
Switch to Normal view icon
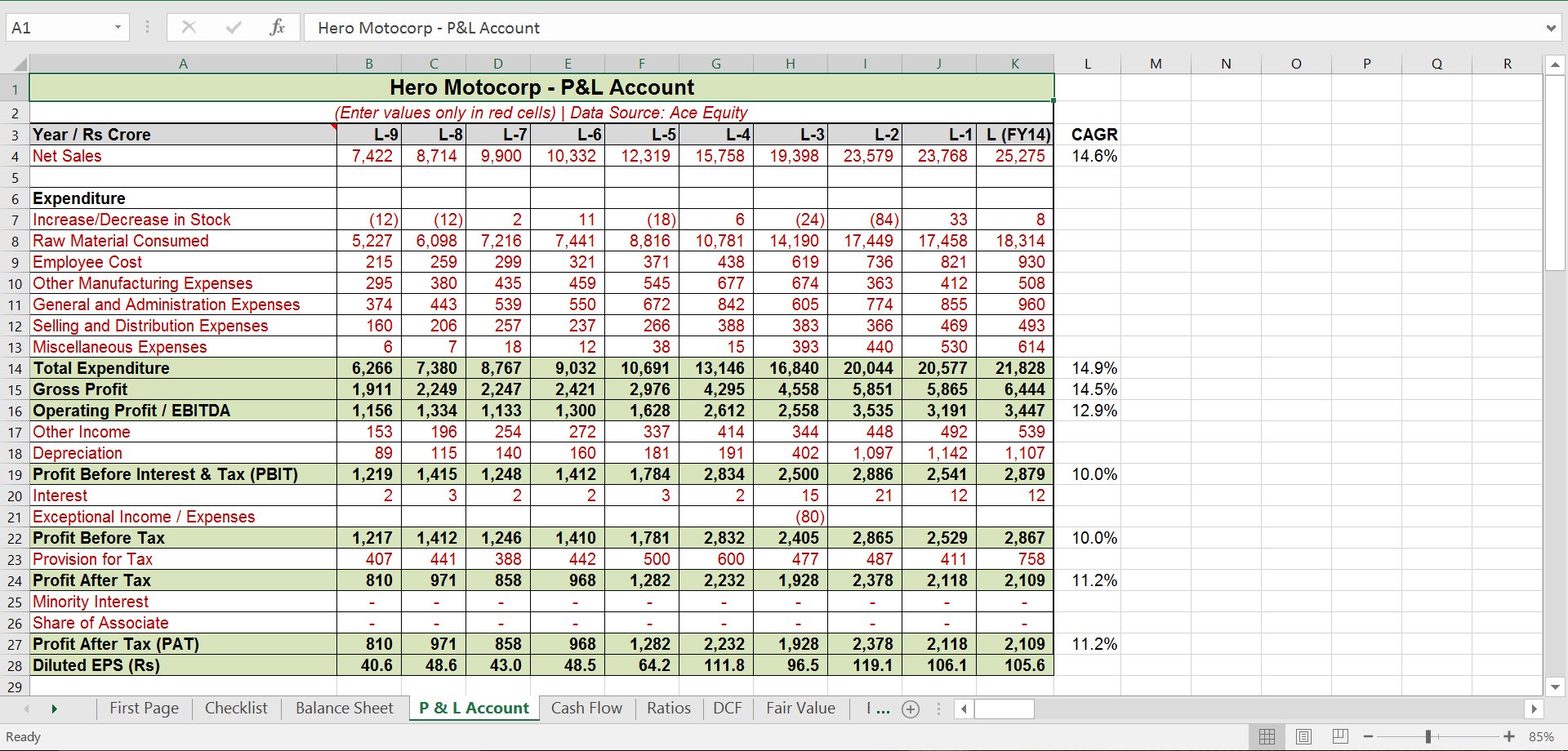point(1267,736)
